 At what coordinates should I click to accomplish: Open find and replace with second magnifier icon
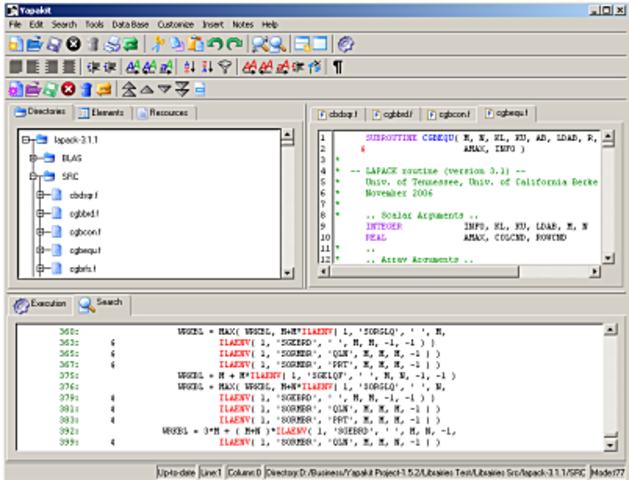point(278,44)
